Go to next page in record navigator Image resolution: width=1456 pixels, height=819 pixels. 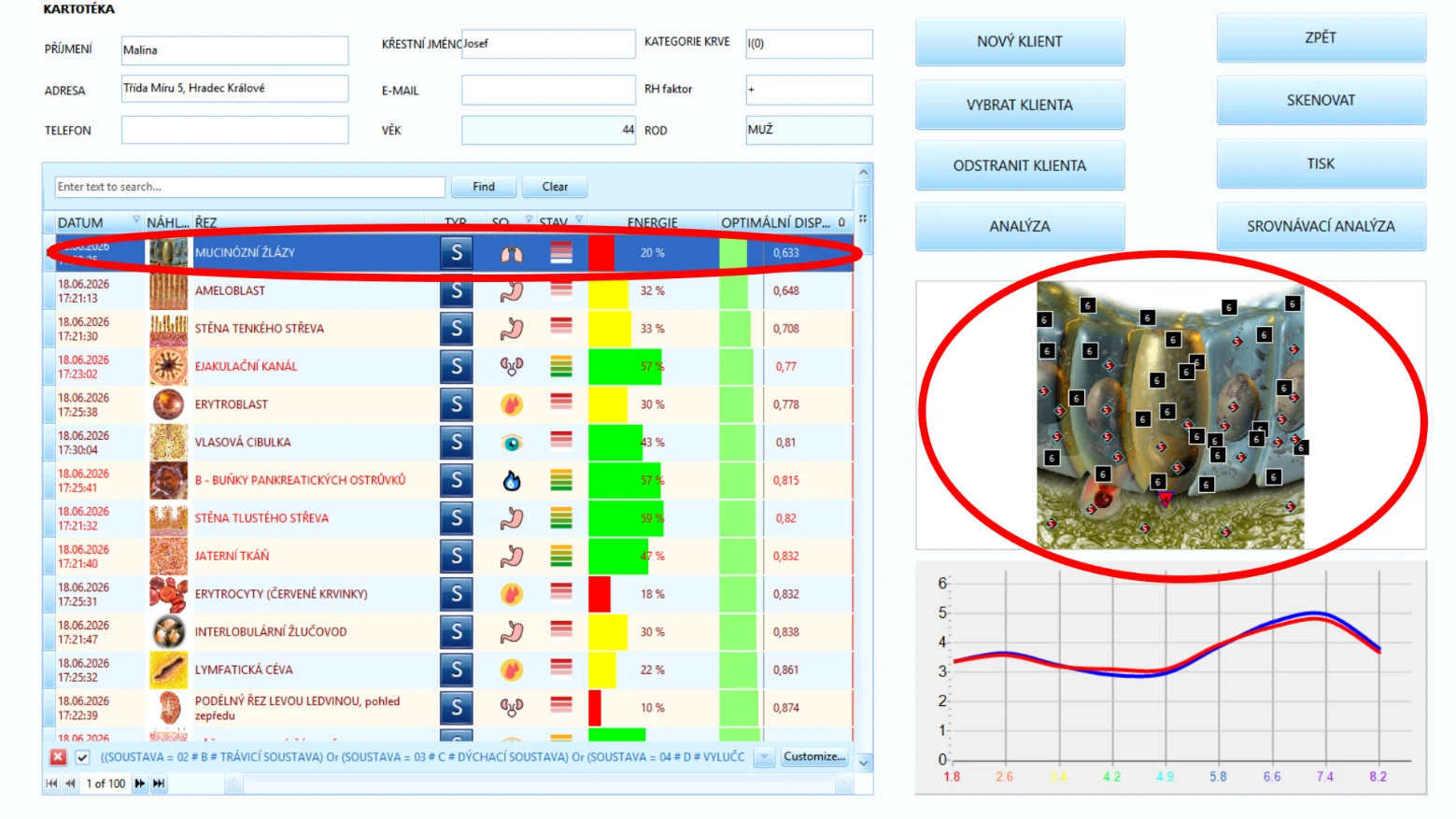click(x=140, y=784)
